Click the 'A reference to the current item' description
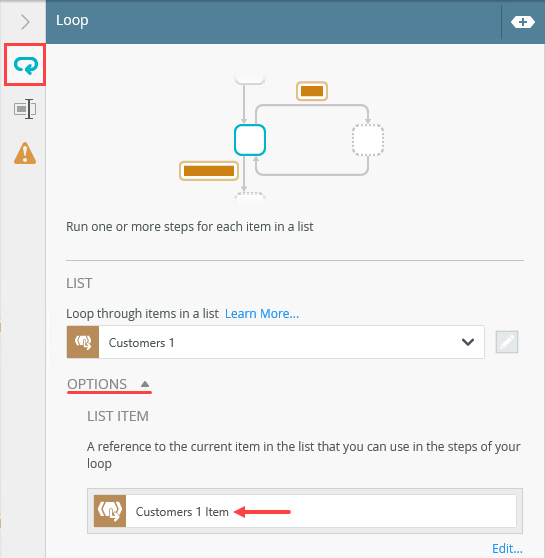The image size is (545, 558). 304,455
